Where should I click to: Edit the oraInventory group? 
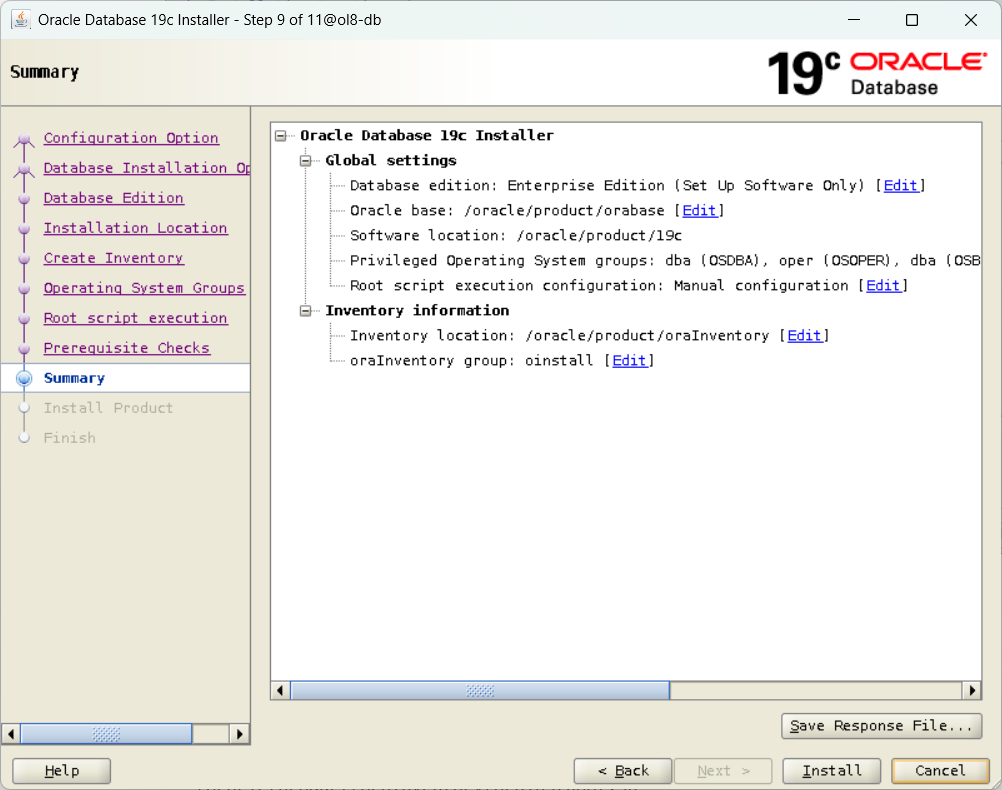(629, 360)
